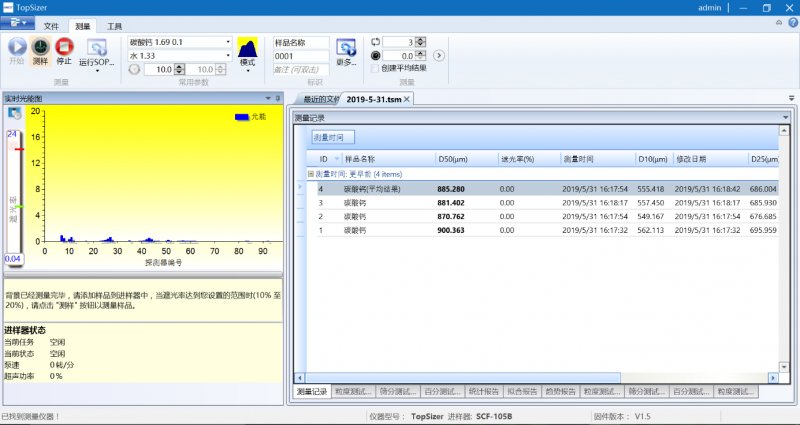Increase the repeat count stepper showing 3

click(420, 39)
